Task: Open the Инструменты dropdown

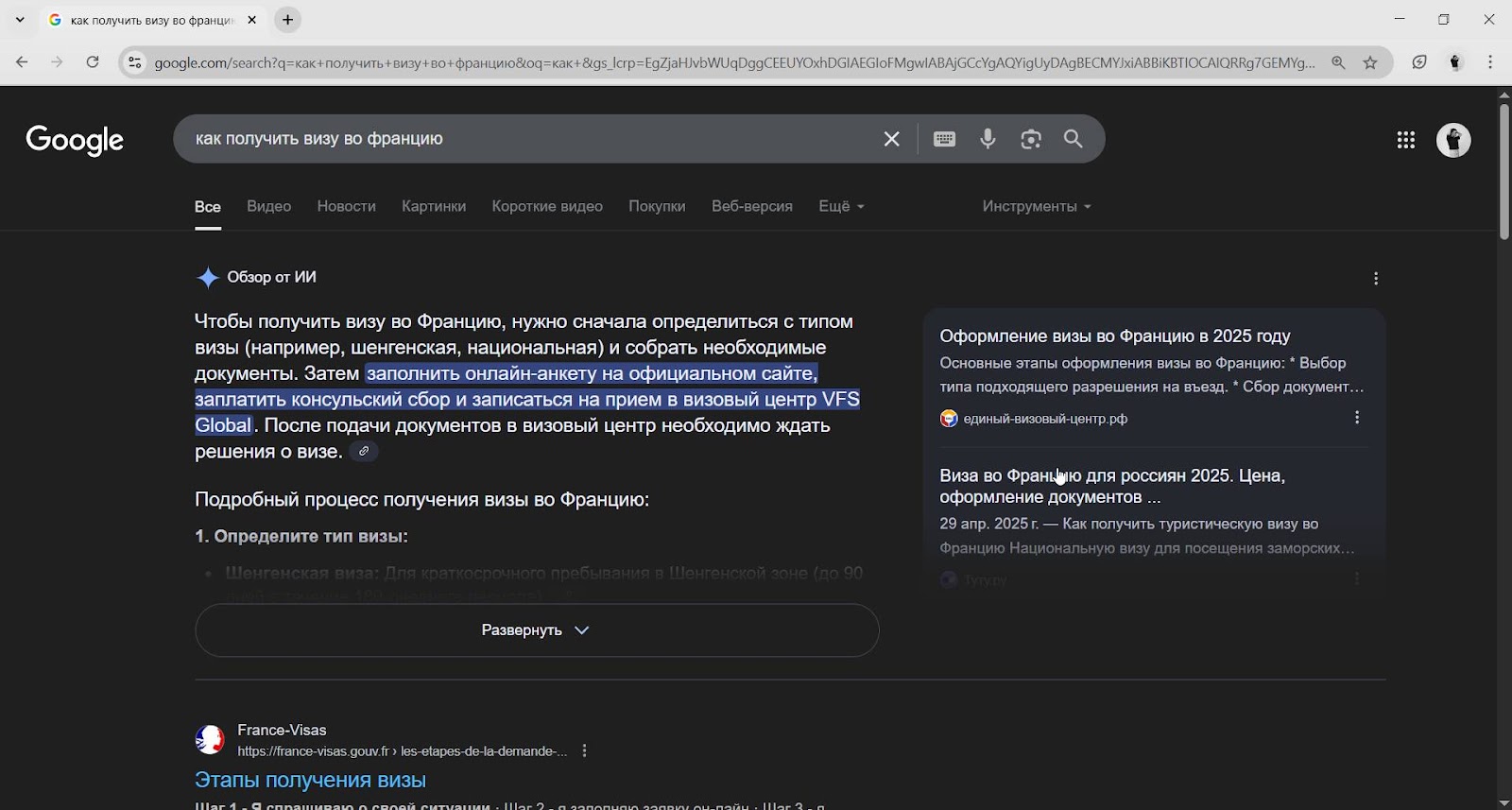Action: 1036,206
